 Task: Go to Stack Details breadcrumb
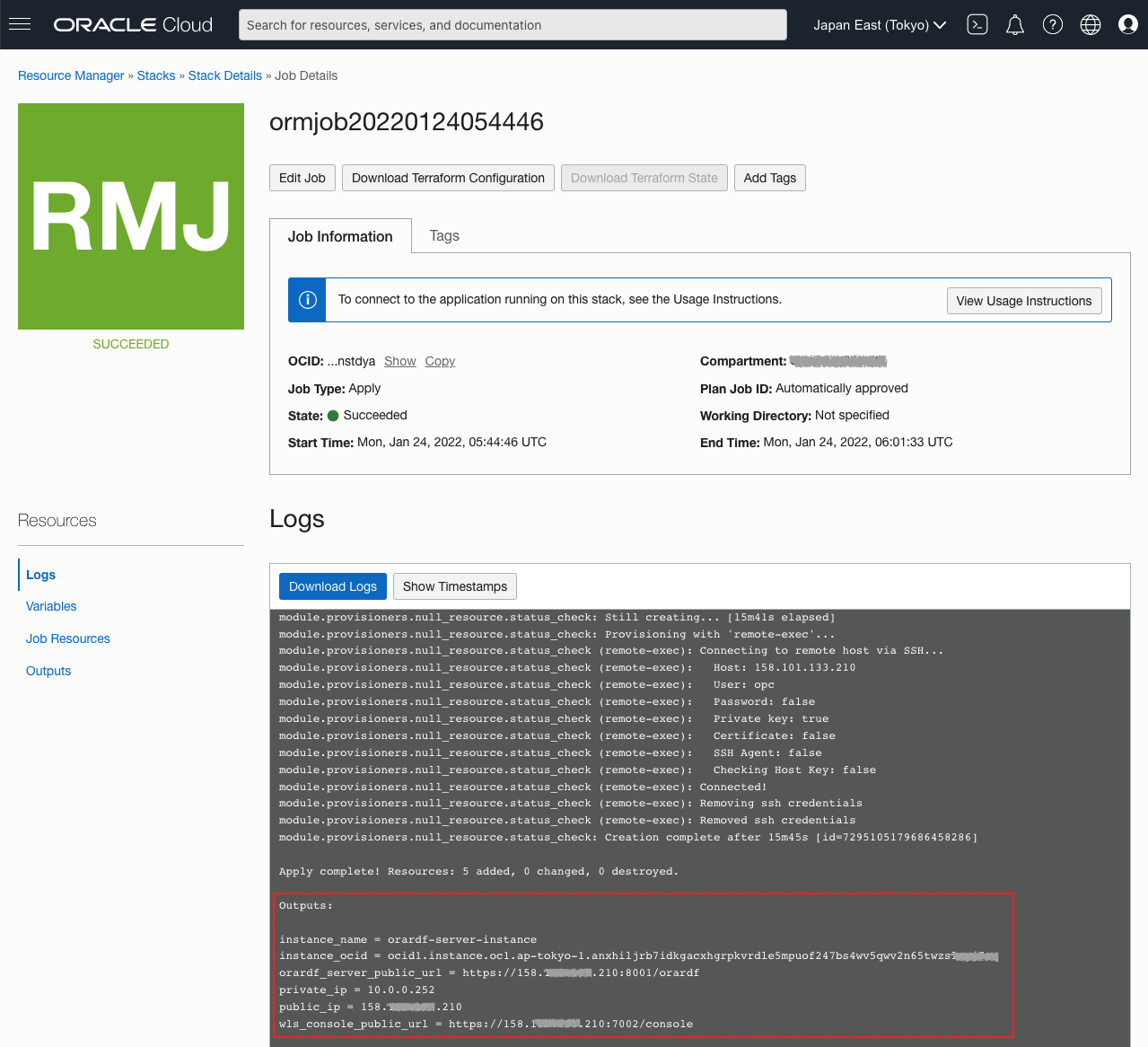pyautogui.click(x=224, y=75)
